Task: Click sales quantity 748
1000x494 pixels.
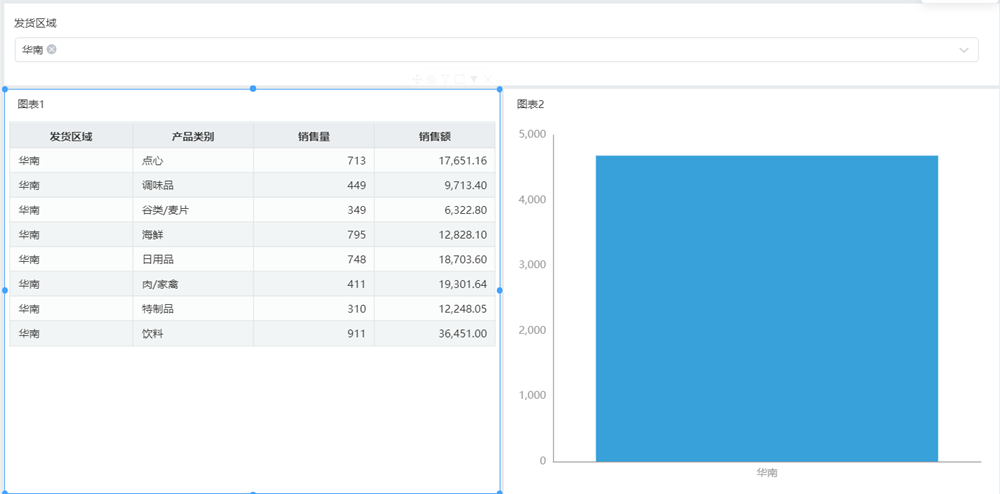Action: [x=314, y=259]
